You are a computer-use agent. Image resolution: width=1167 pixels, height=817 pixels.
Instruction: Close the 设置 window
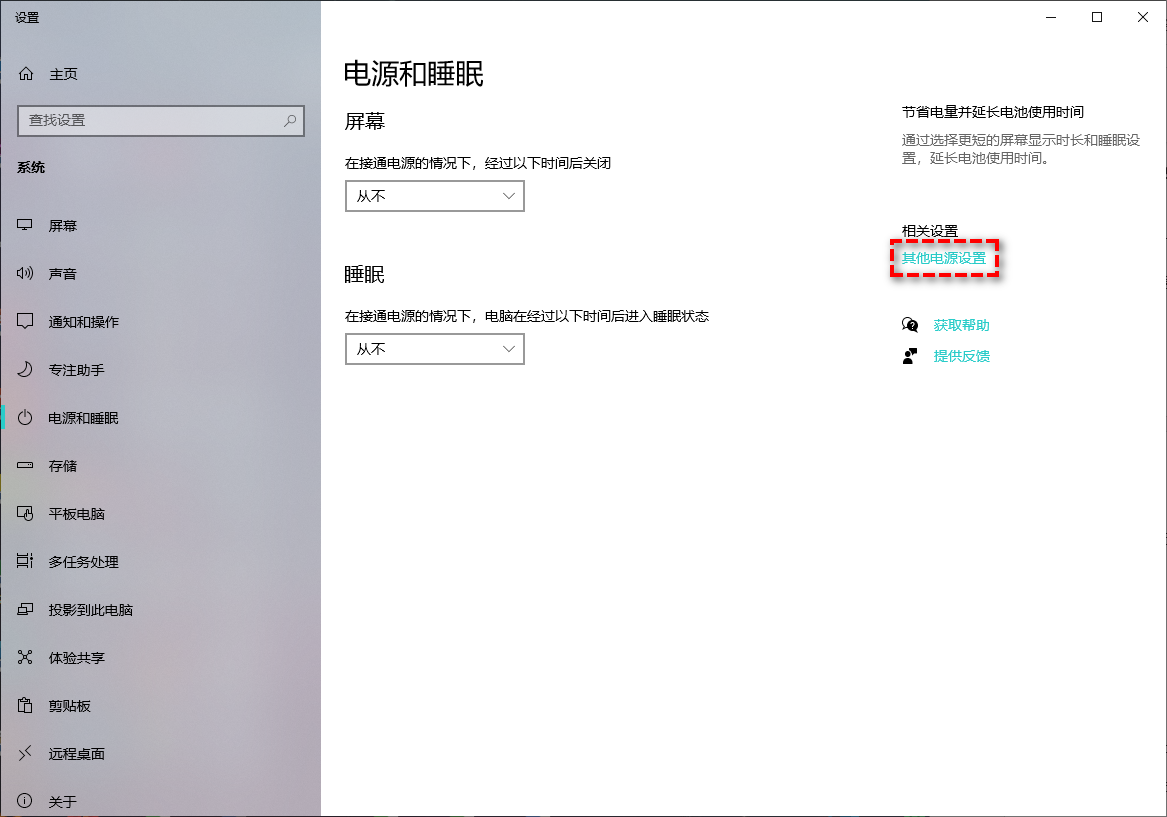pyautogui.click(x=1142, y=17)
